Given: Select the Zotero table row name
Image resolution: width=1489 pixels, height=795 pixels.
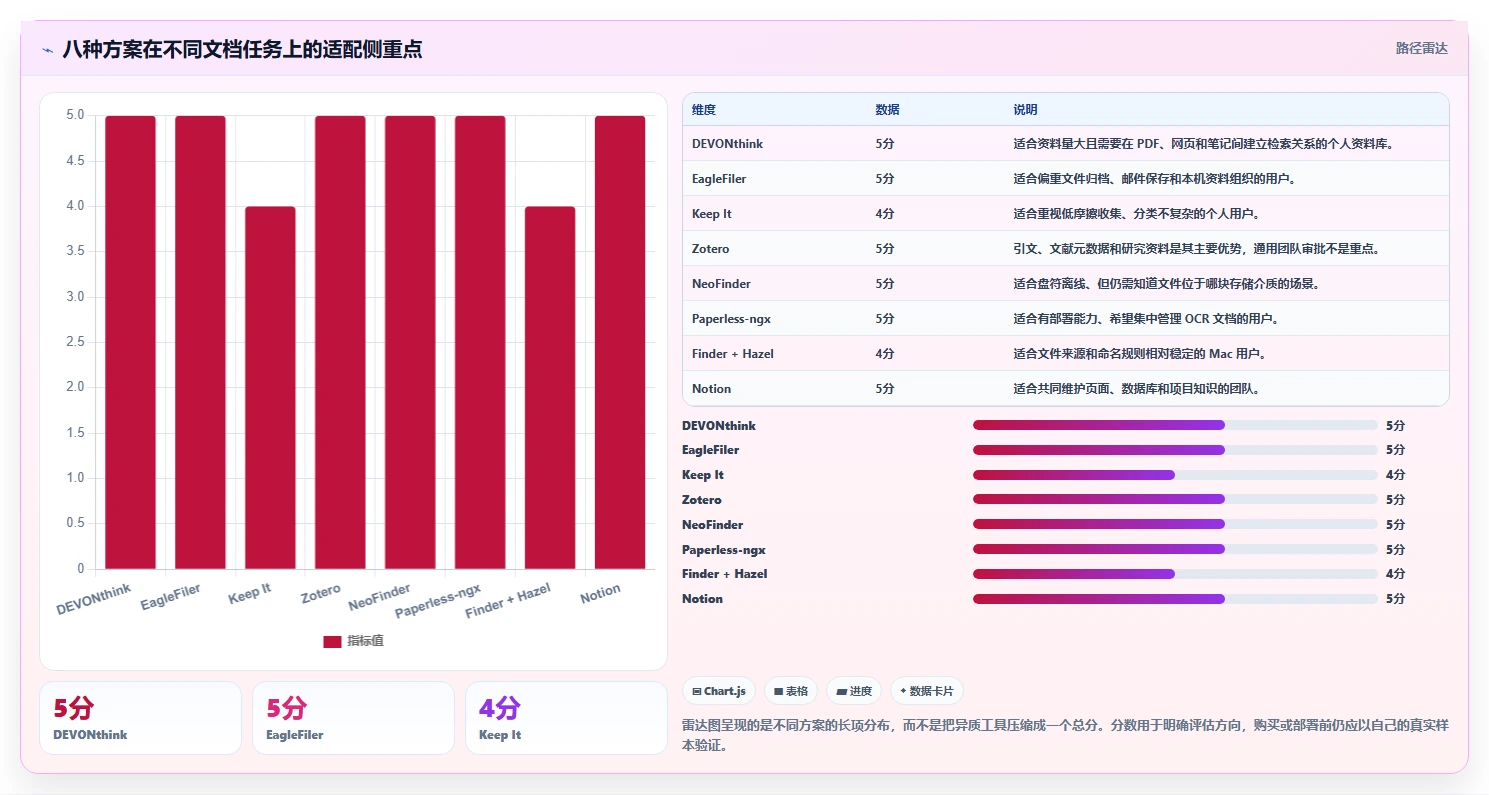Looking at the screenshot, I should tap(711, 249).
